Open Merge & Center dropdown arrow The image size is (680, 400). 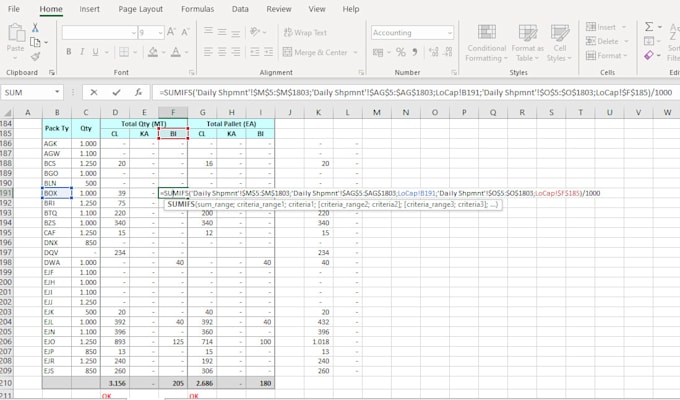click(355, 52)
